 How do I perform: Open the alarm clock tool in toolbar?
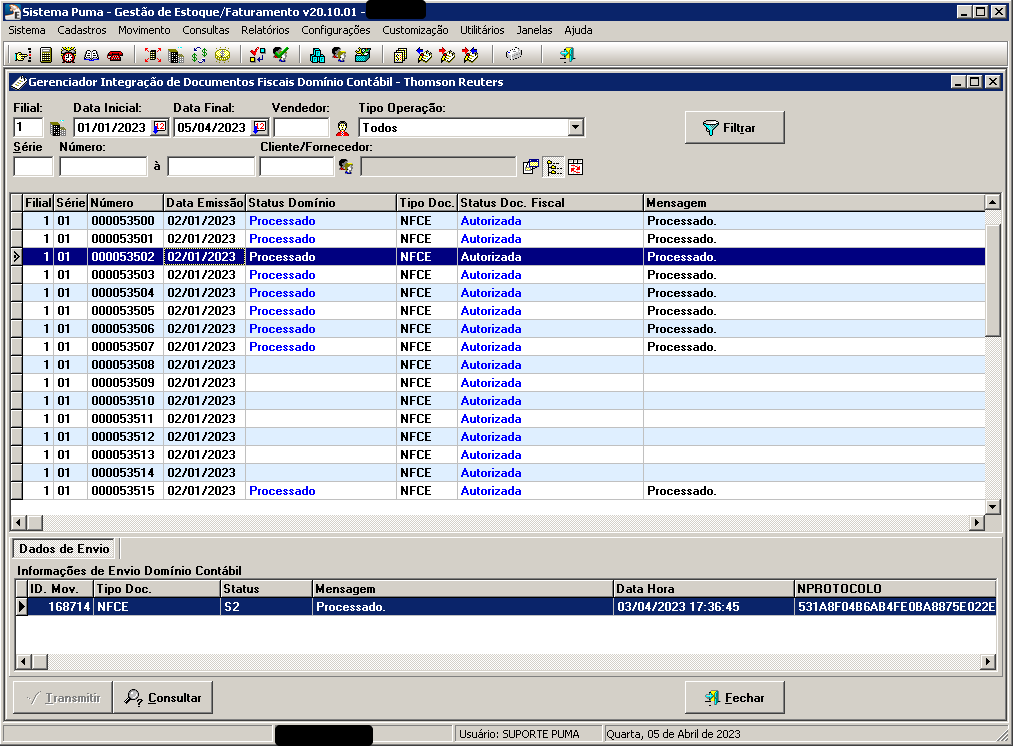(x=69, y=55)
